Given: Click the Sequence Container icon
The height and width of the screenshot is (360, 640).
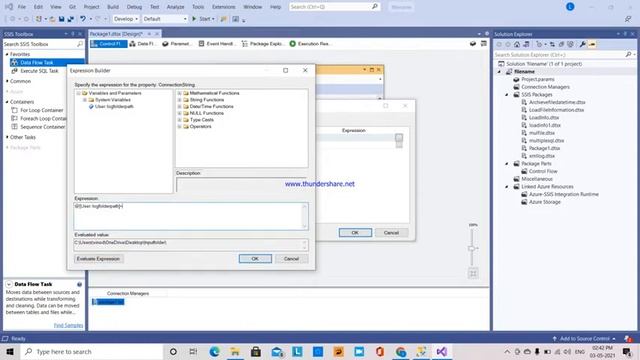Looking at the screenshot, I should click(x=15, y=127).
